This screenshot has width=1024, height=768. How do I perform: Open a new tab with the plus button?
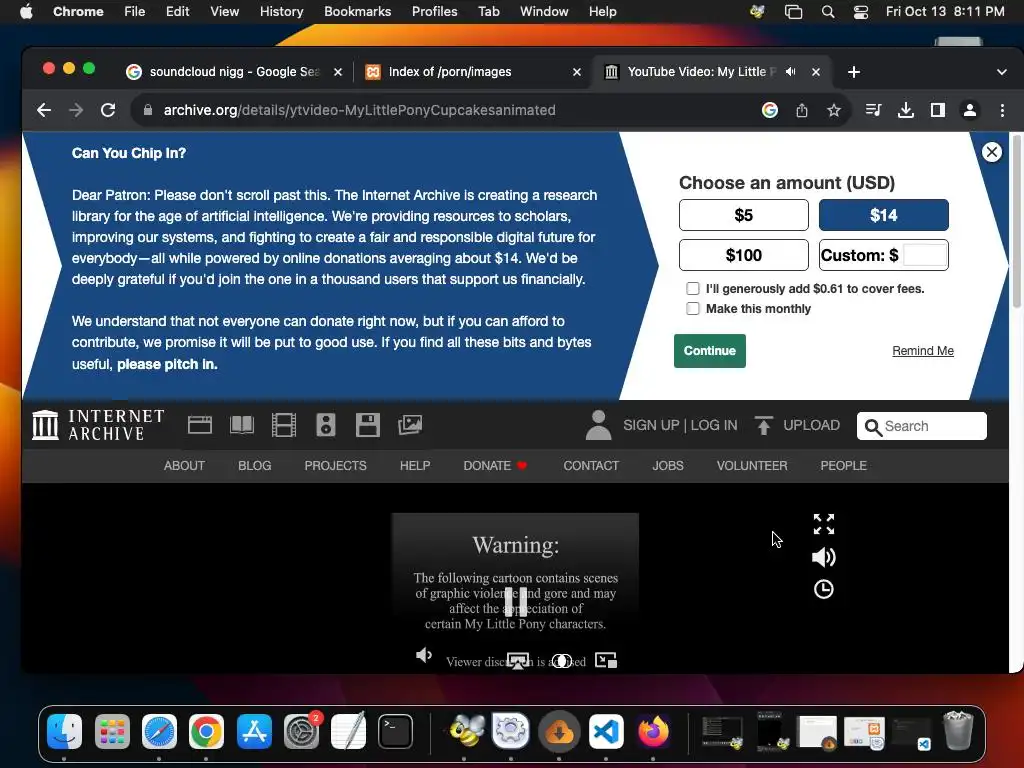pos(854,72)
